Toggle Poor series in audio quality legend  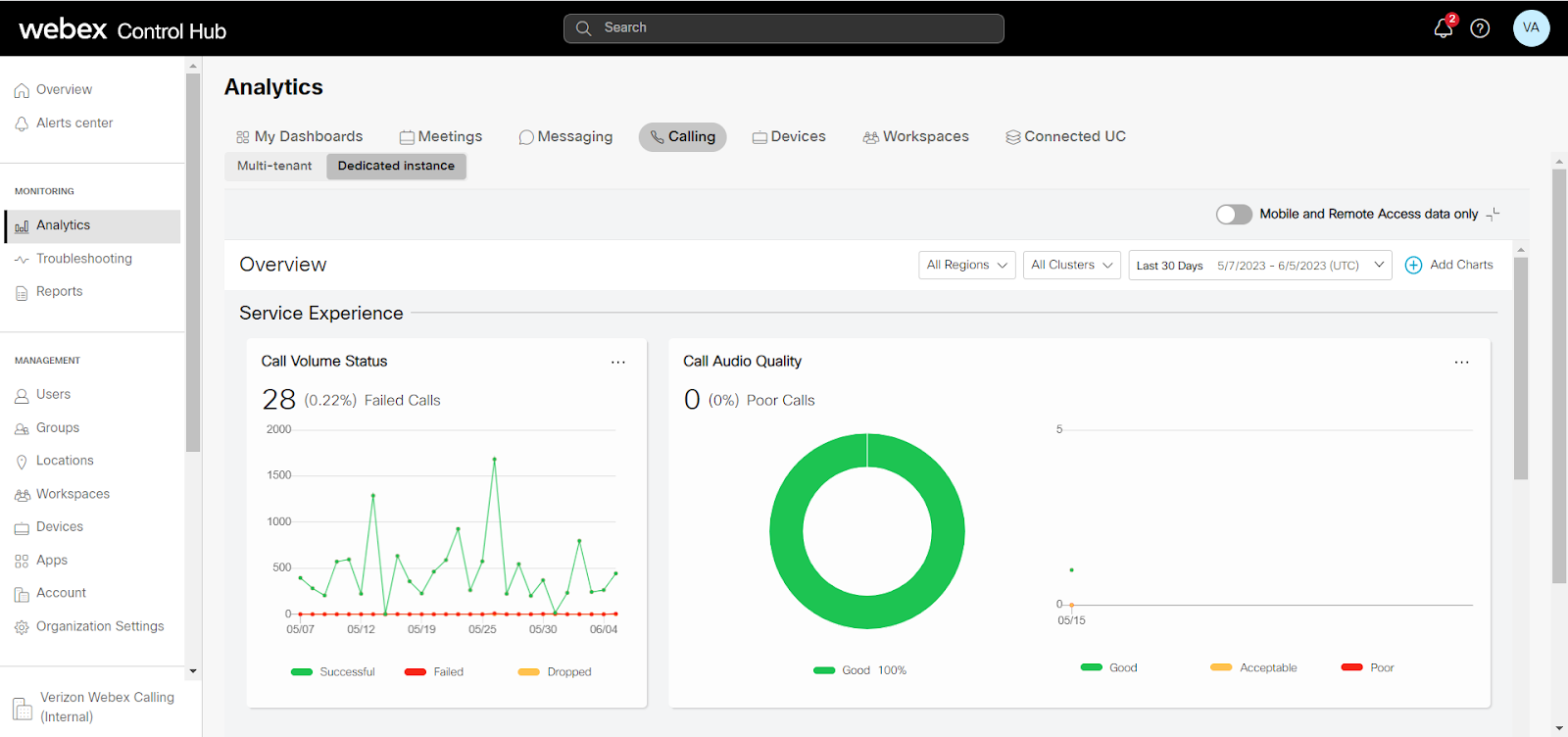[x=1367, y=667]
